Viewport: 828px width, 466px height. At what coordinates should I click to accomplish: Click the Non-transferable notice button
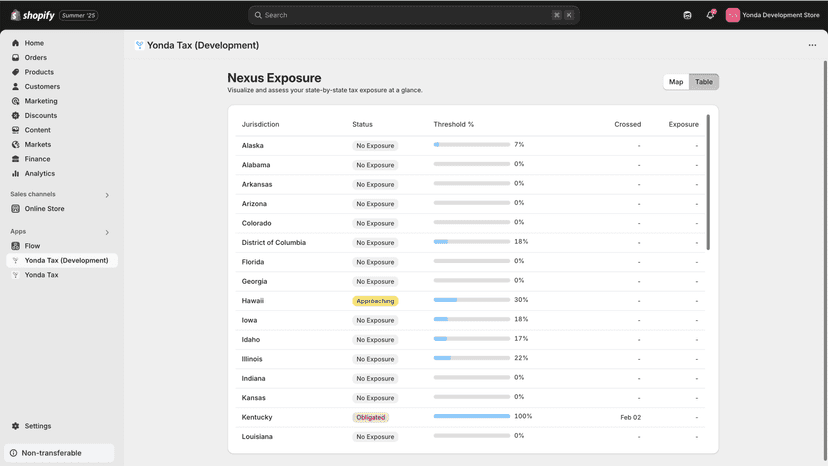(59, 453)
